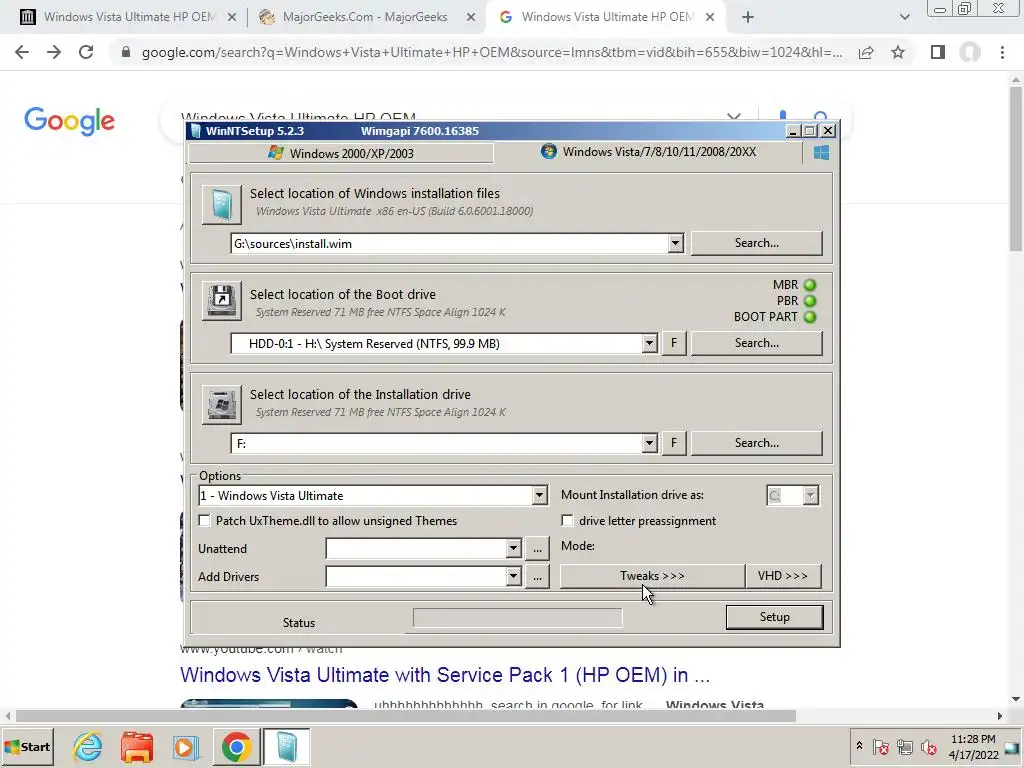Browse for Unattend file with ... button
This screenshot has height=768, width=1024.
pyautogui.click(x=537, y=549)
